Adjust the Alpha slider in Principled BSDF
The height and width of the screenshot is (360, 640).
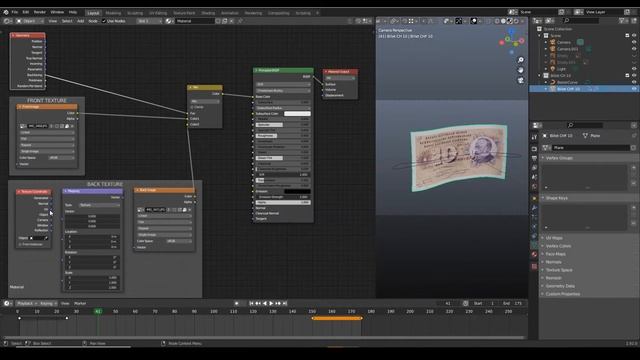(283, 202)
